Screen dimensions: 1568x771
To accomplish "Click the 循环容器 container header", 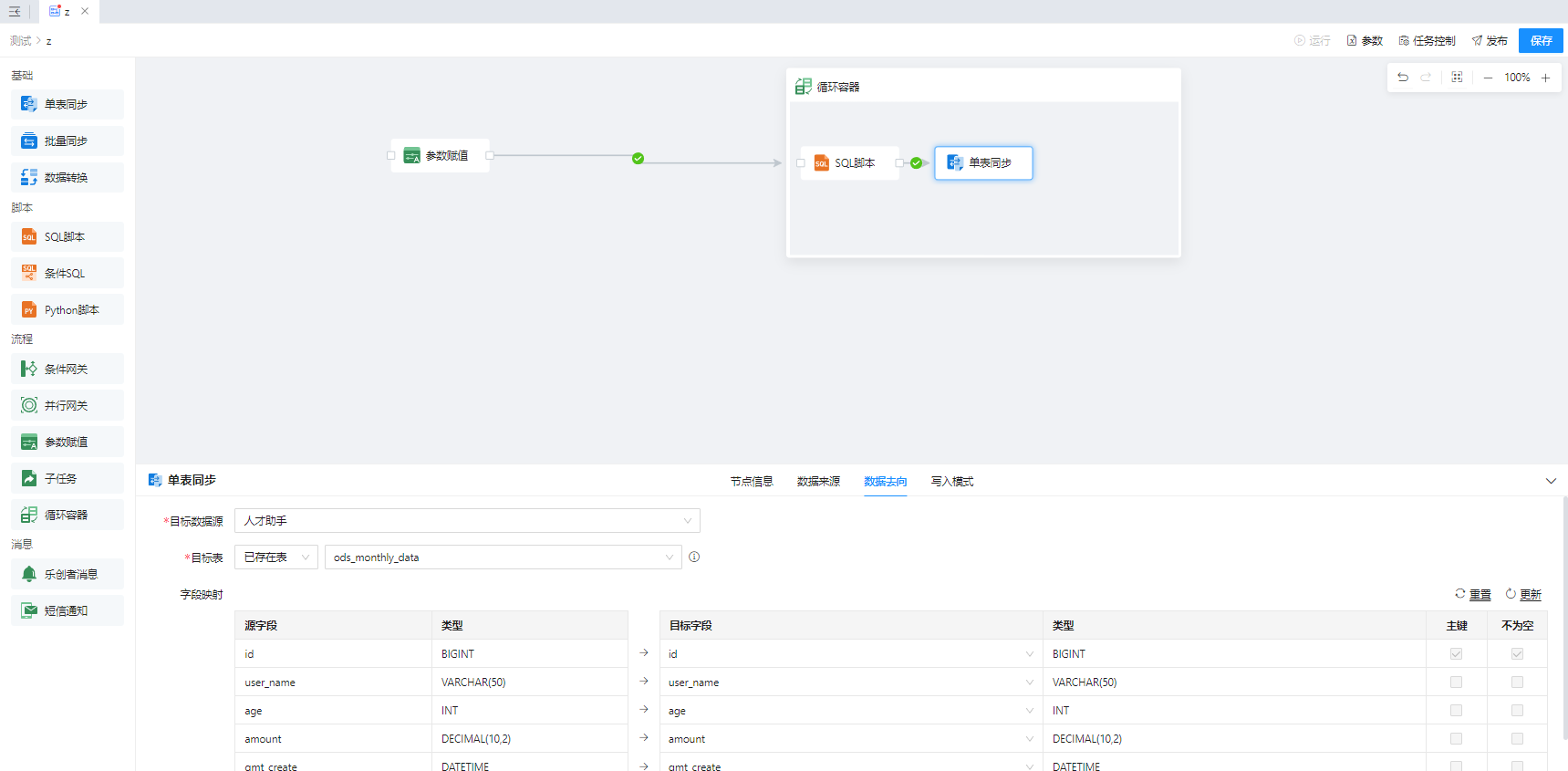I will [983, 87].
